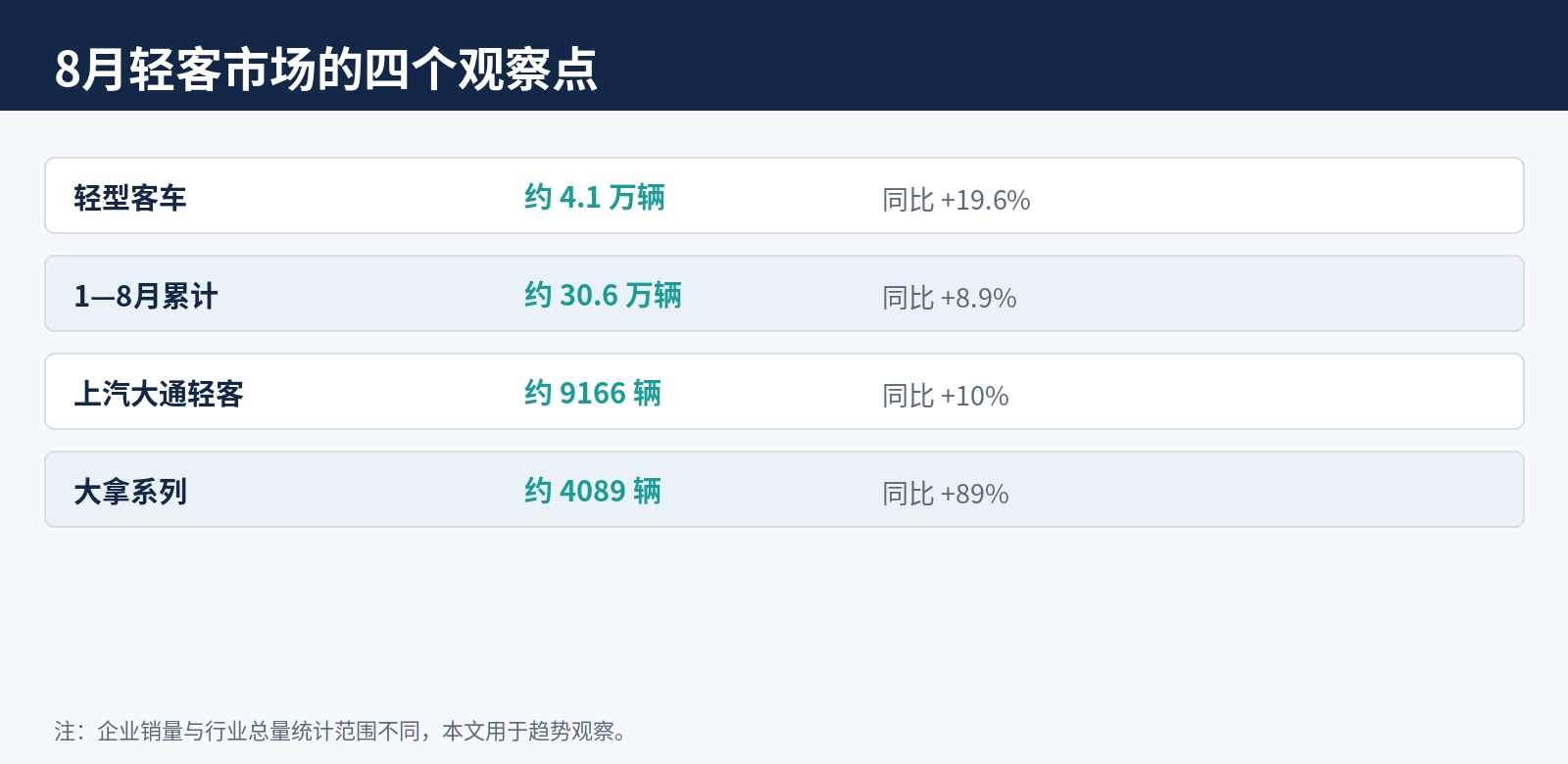
Task: Select the 1—8月累计 row label
Action: click(x=146, y=296)
